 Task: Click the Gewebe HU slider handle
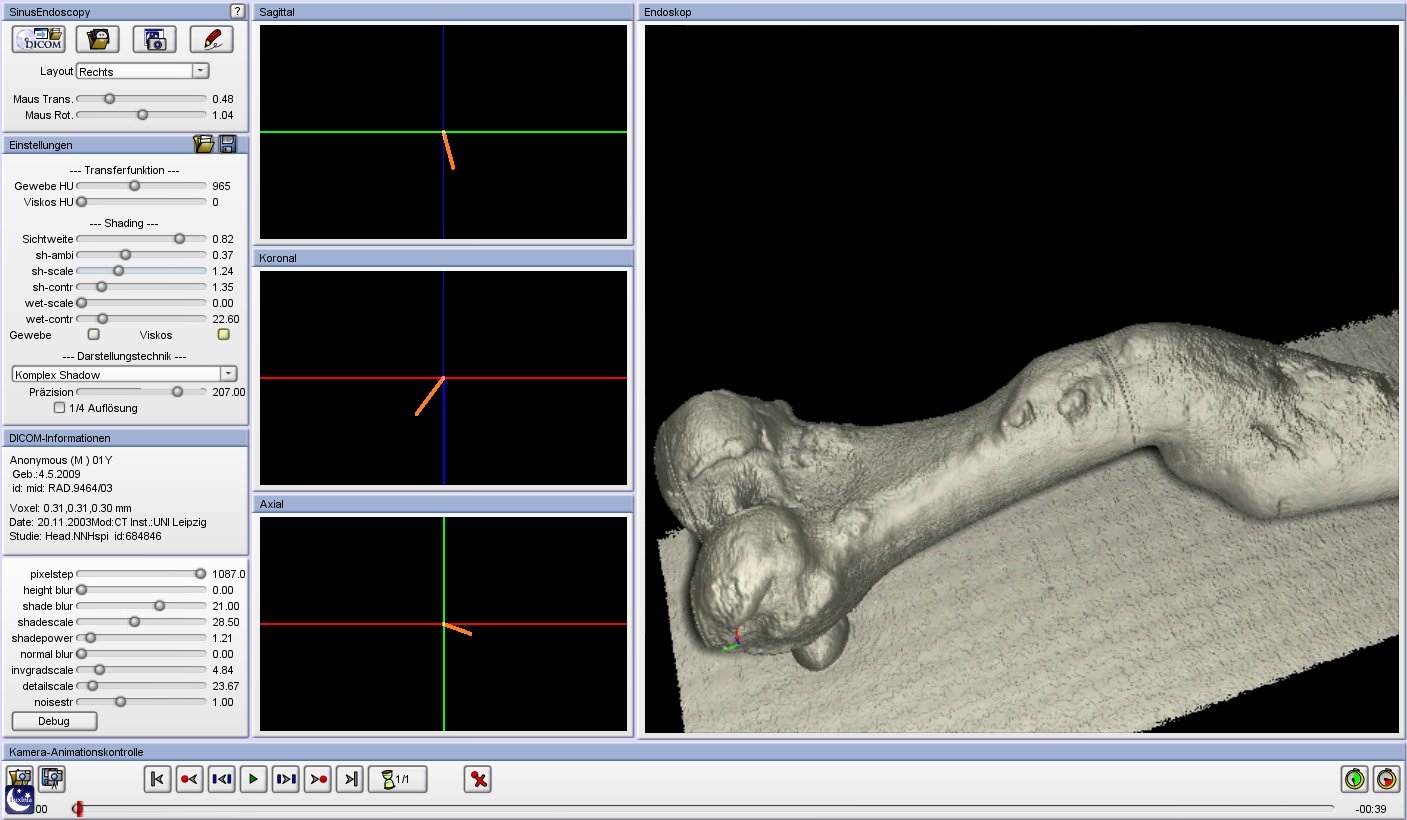click(134, 186)
